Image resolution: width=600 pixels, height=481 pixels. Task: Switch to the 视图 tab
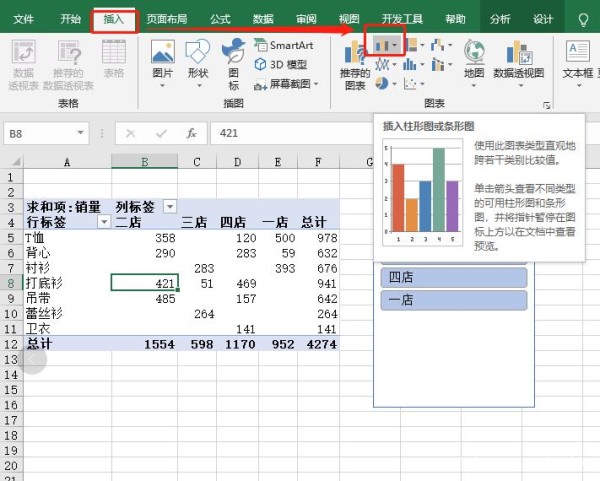pos(349,19)
